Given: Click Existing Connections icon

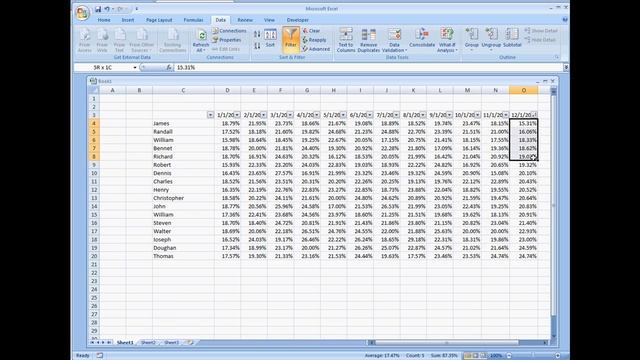Looking at the screenshot, I should [173, 40].
